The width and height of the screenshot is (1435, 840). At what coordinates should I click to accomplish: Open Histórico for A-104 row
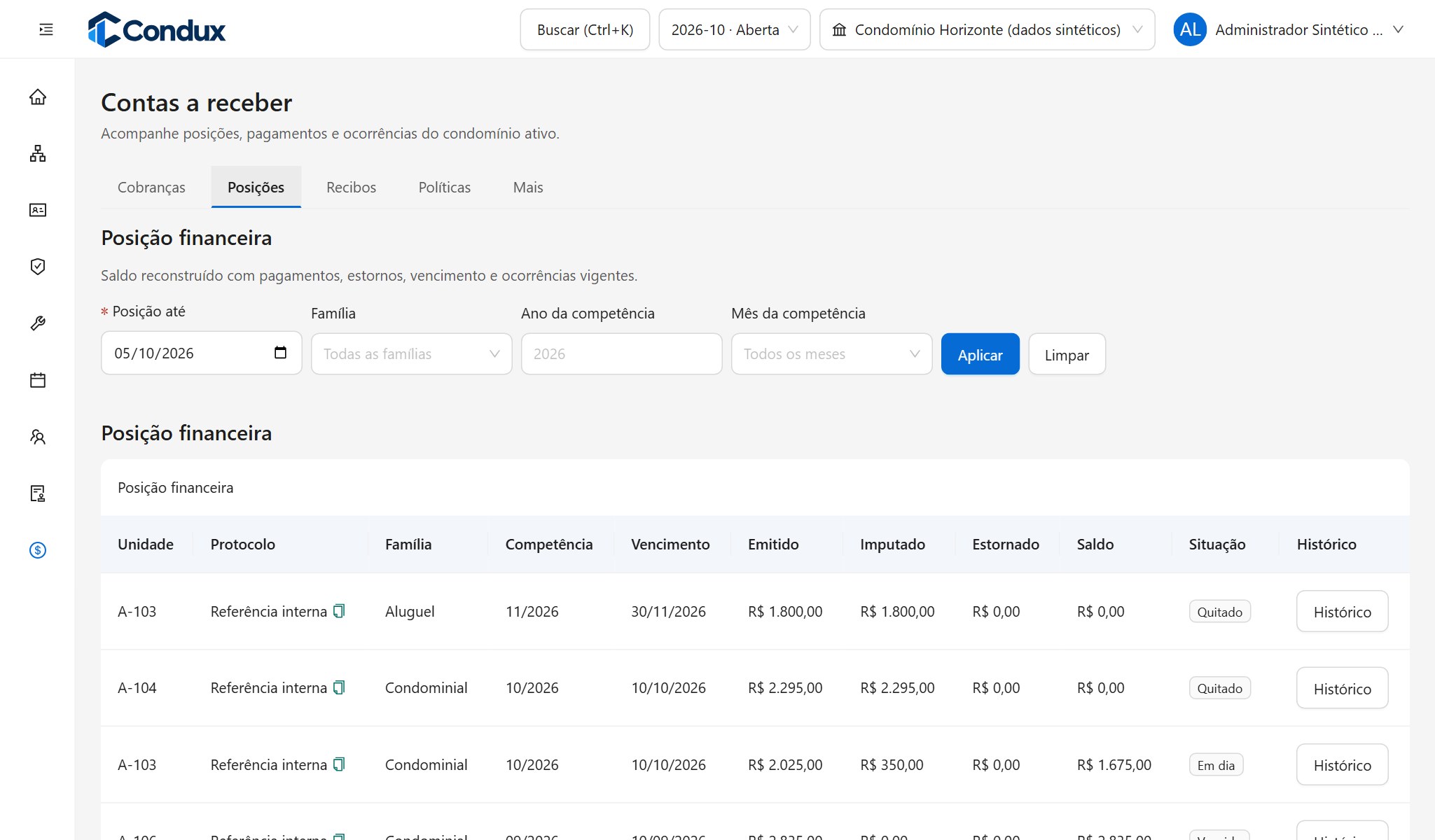click(x=1342, y=688)
